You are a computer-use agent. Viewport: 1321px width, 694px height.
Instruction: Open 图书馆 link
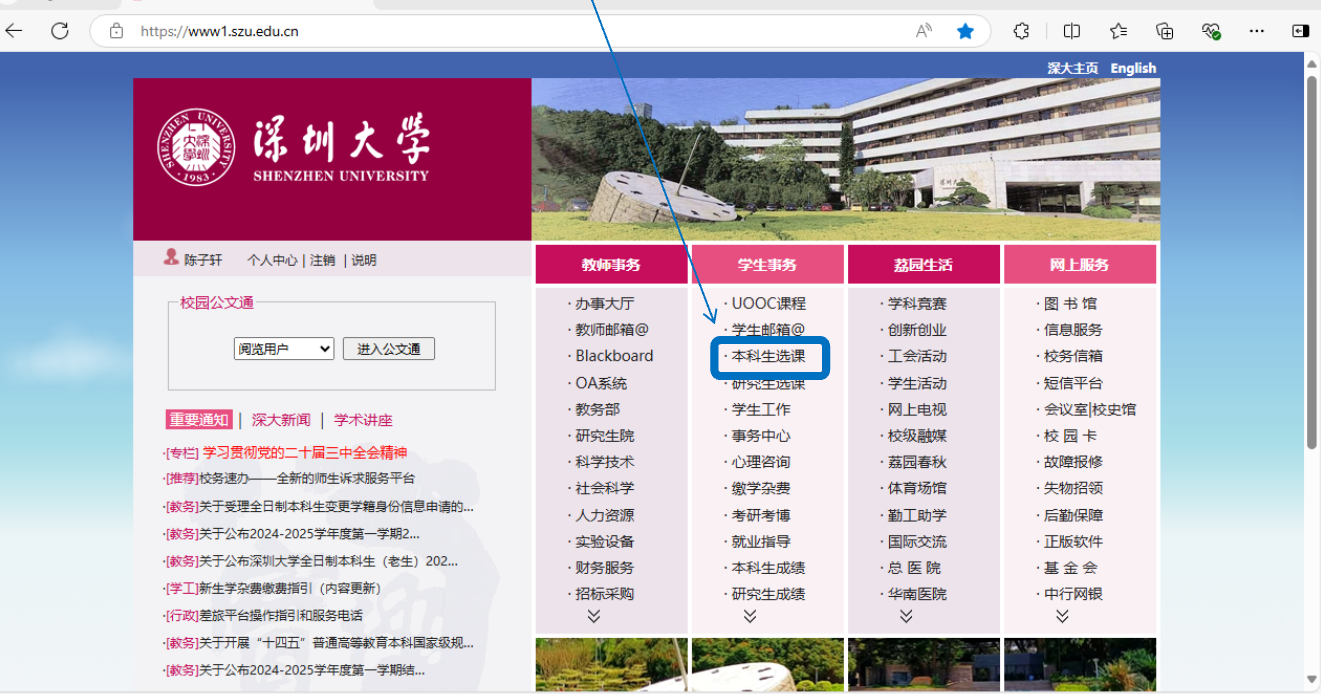[1070, 303]
